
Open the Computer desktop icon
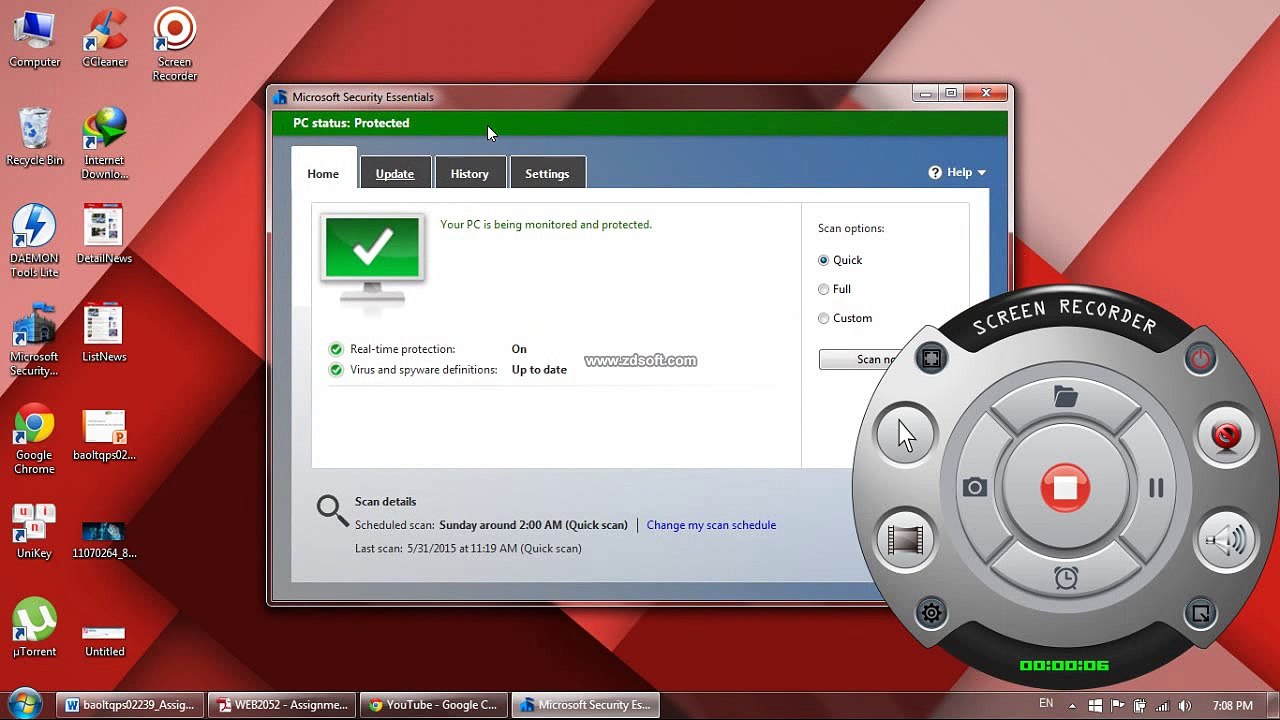[x=34, y=40]
